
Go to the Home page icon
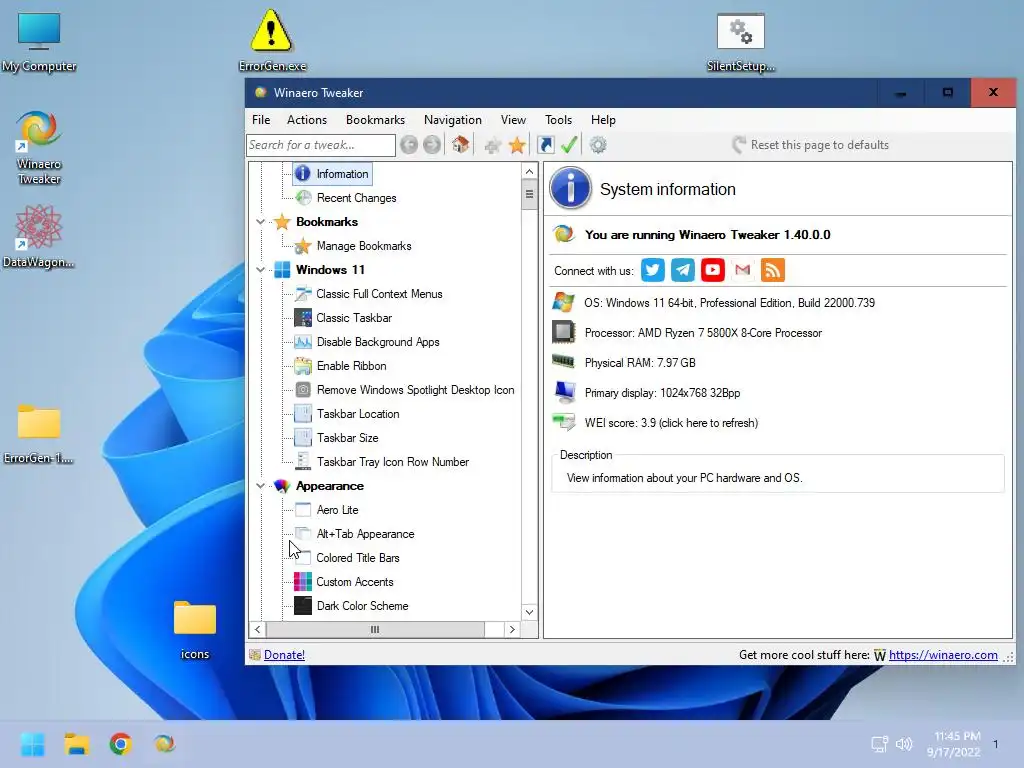tap(460, 144)
